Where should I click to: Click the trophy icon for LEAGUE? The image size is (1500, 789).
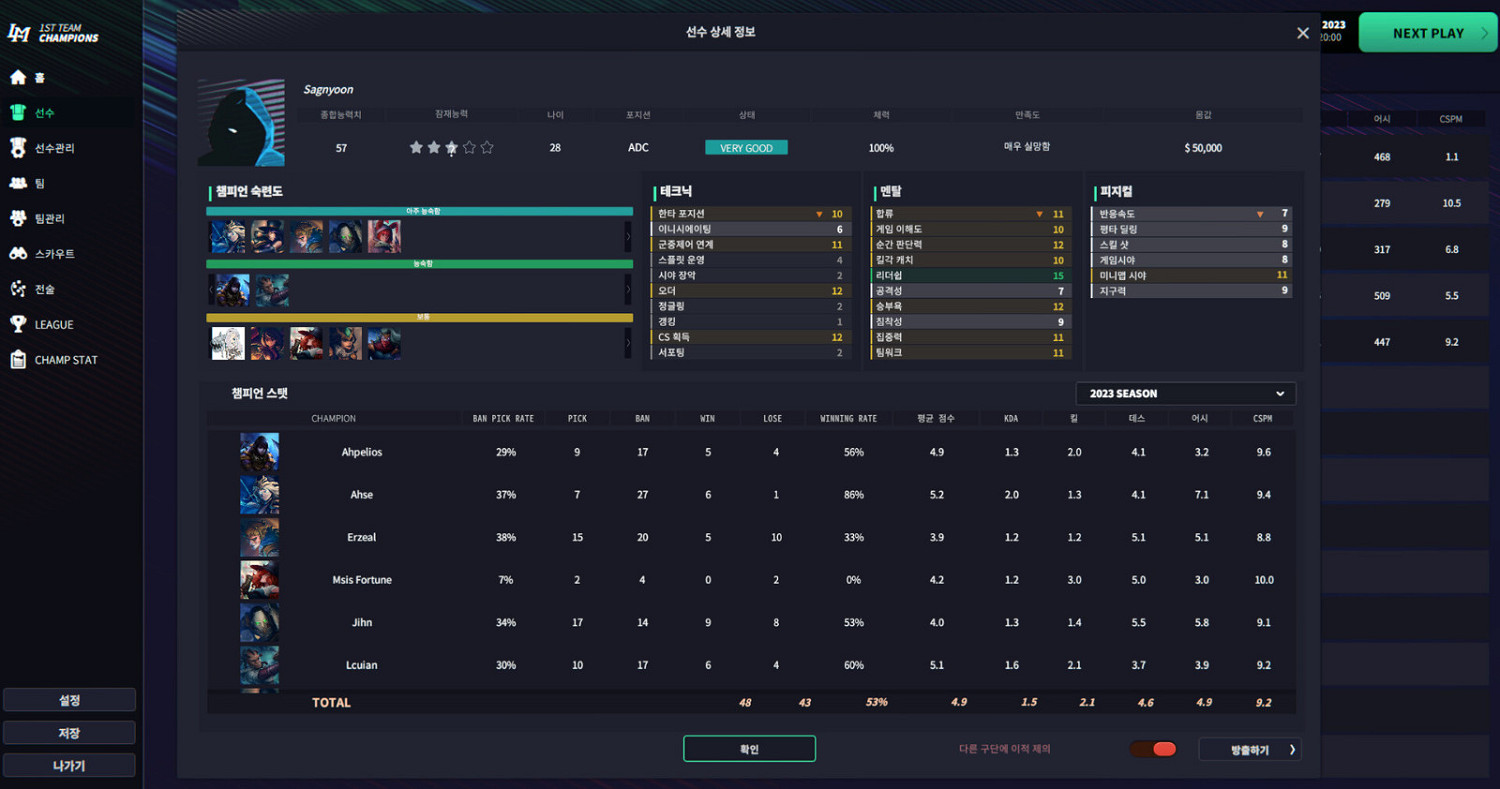point(18,324)
